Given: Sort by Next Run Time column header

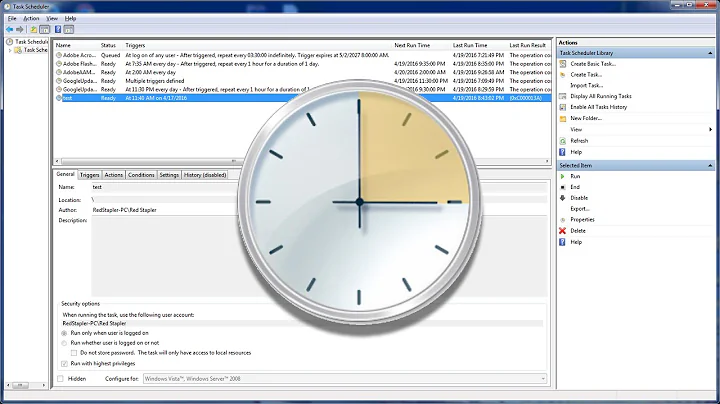Looking at the screenshot, I should click(x=412, y=45).
